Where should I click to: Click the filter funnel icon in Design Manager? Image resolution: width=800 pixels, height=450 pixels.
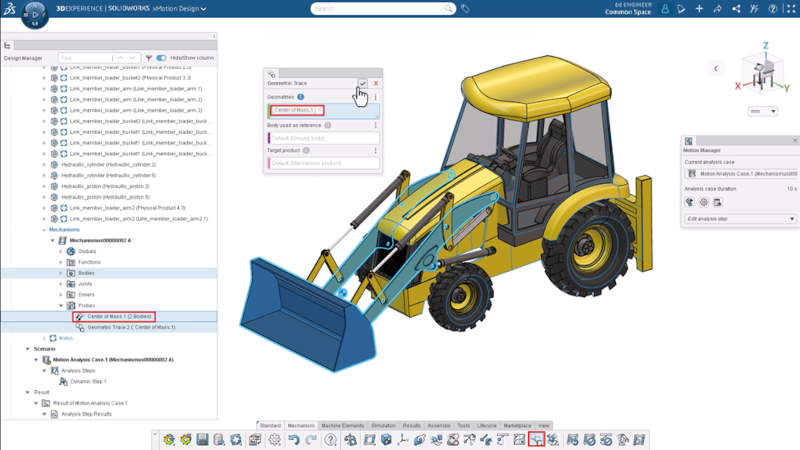coord(148,58)
